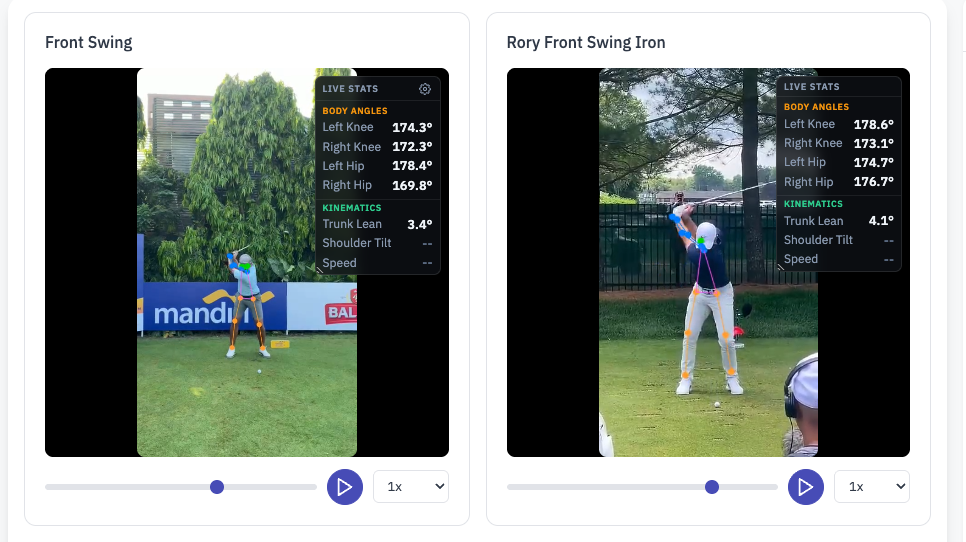Open the Front Swing playback speed dropdown
The image size is (966, 542).
coord(411,487)
